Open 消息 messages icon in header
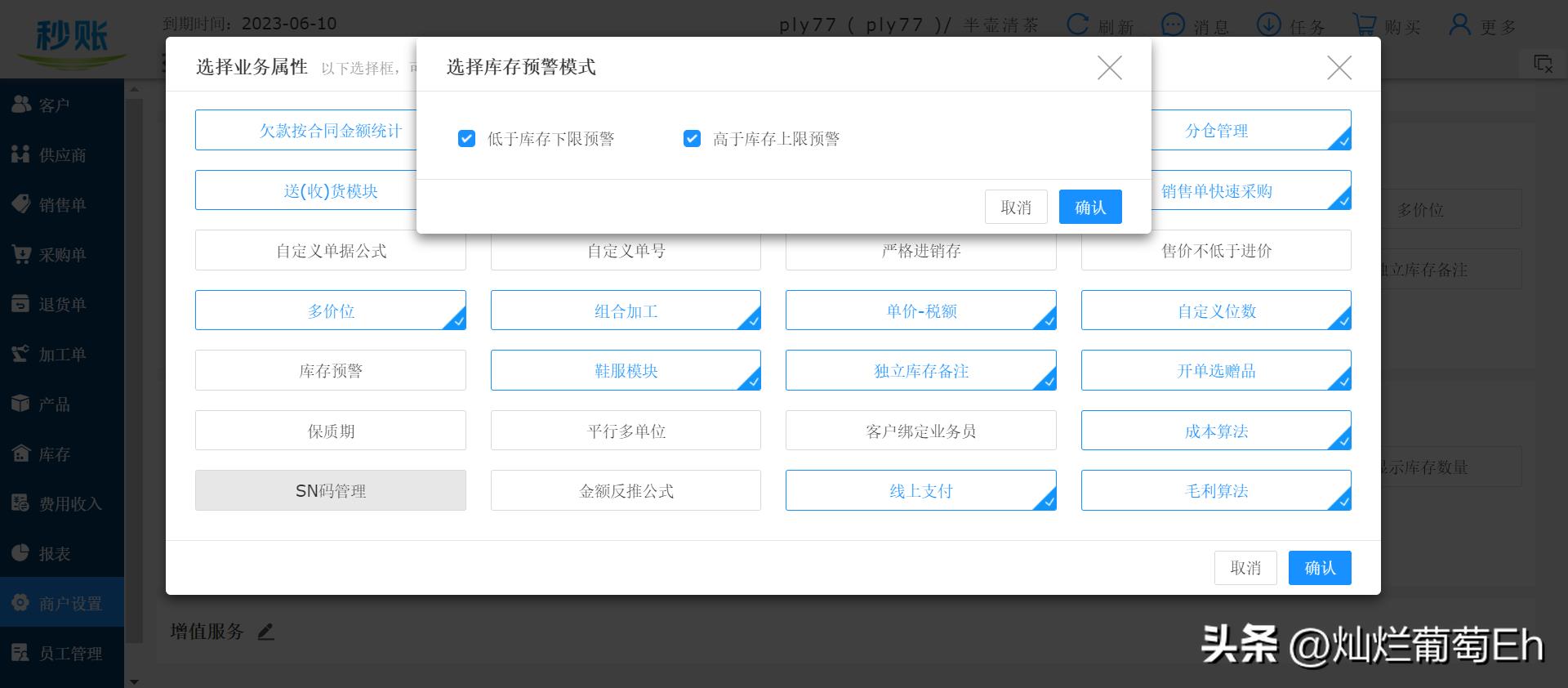This screenshot has width=1568, height=688. pos(1173,25)
